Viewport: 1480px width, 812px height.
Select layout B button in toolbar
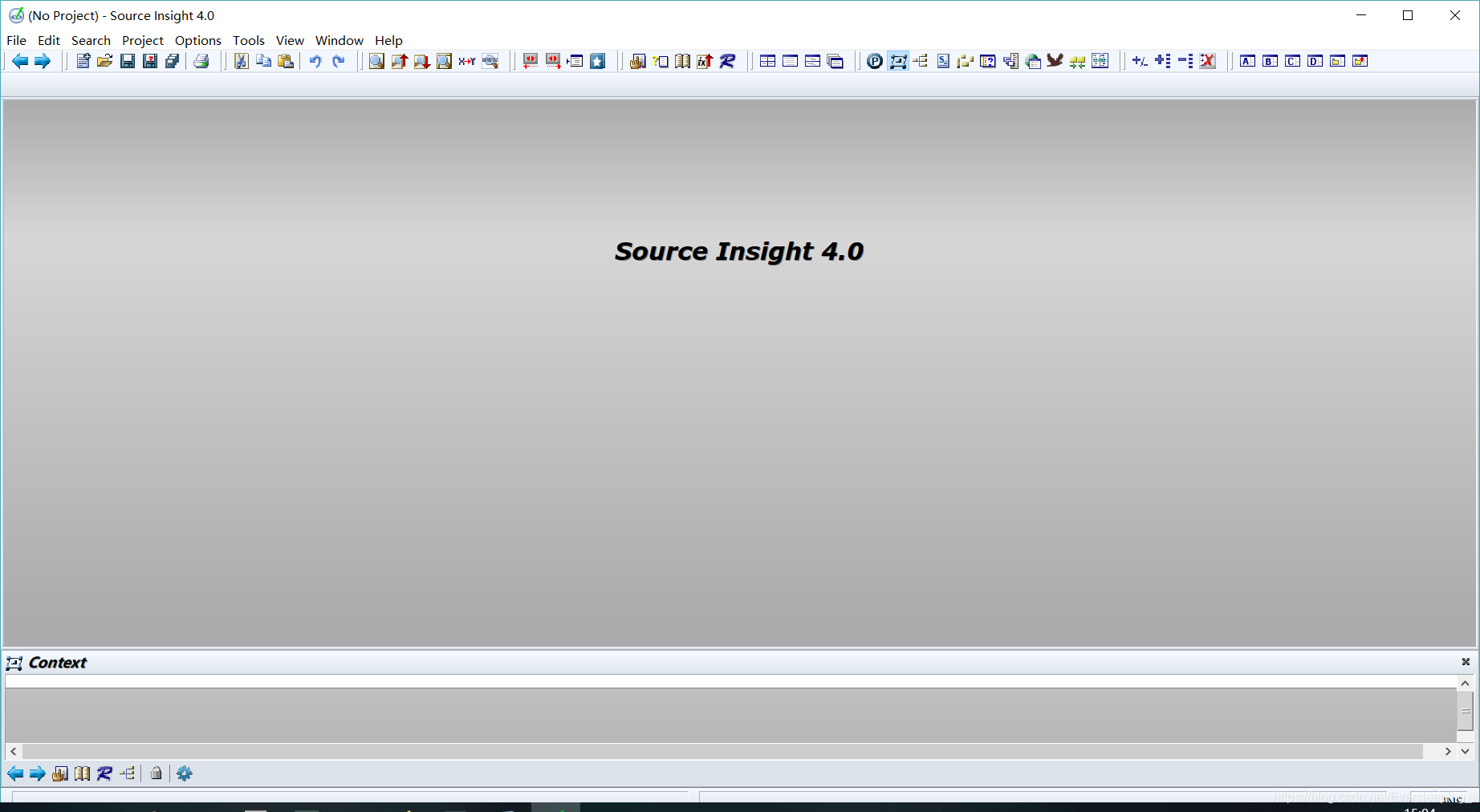[1271, 61]
